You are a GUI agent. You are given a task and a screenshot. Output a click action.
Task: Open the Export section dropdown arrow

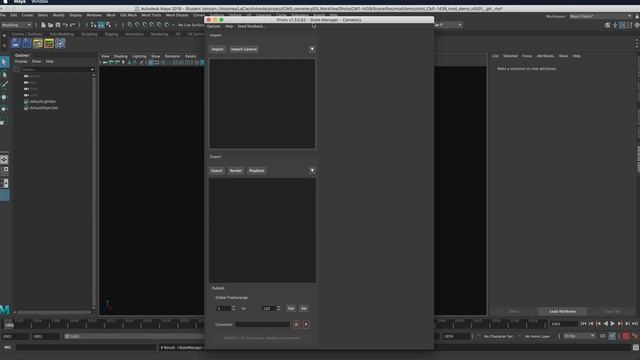[x=312, y=171]
